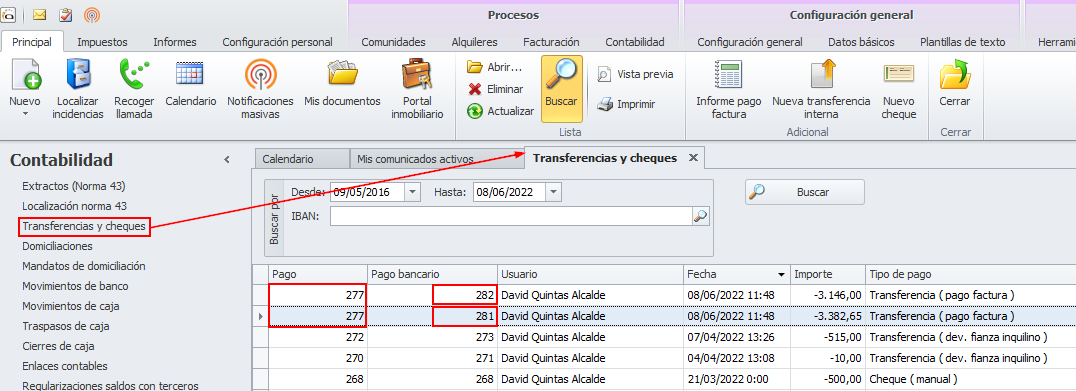1076x391 pixels.
Task: Open Informe pago factura
Action: point(729,89)
